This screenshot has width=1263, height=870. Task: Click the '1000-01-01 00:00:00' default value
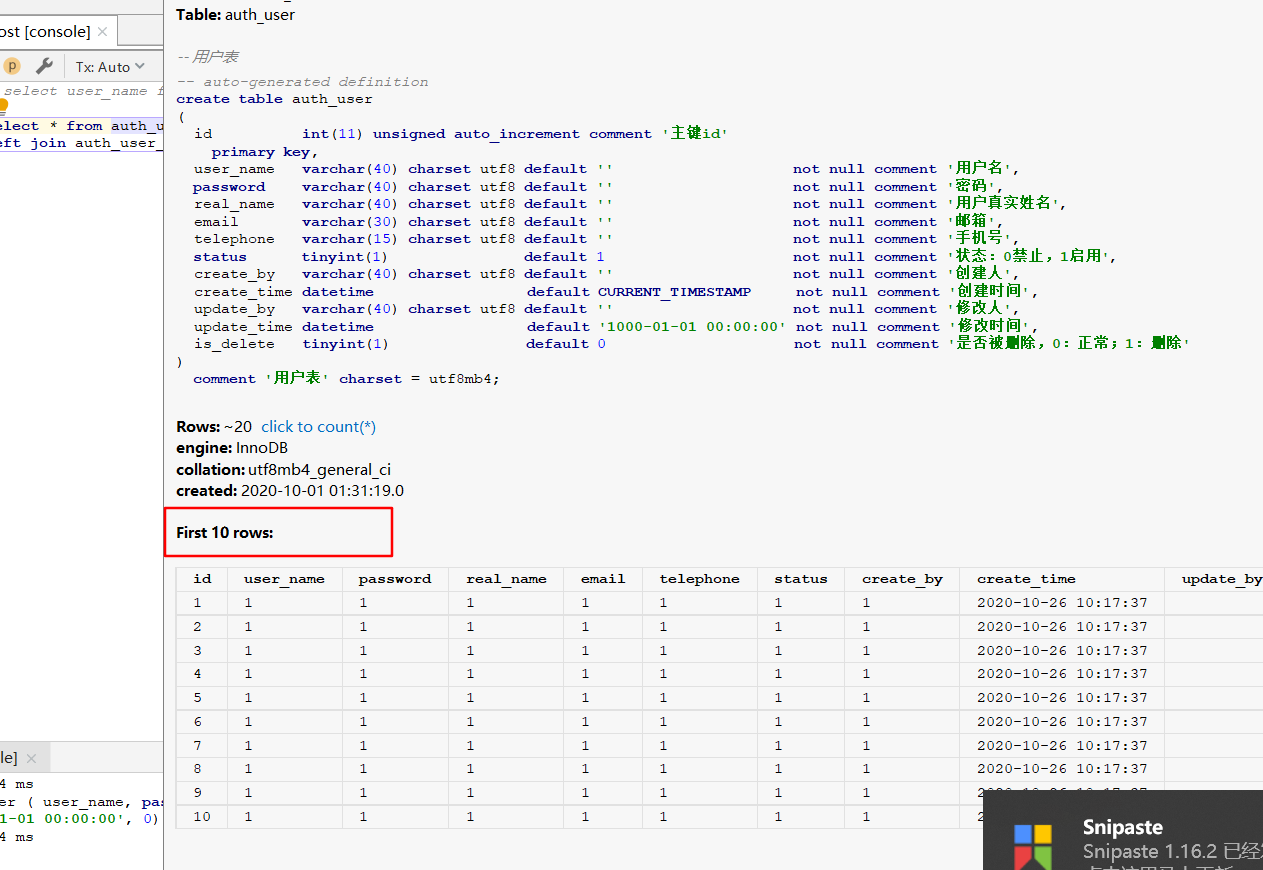(692, 327)
